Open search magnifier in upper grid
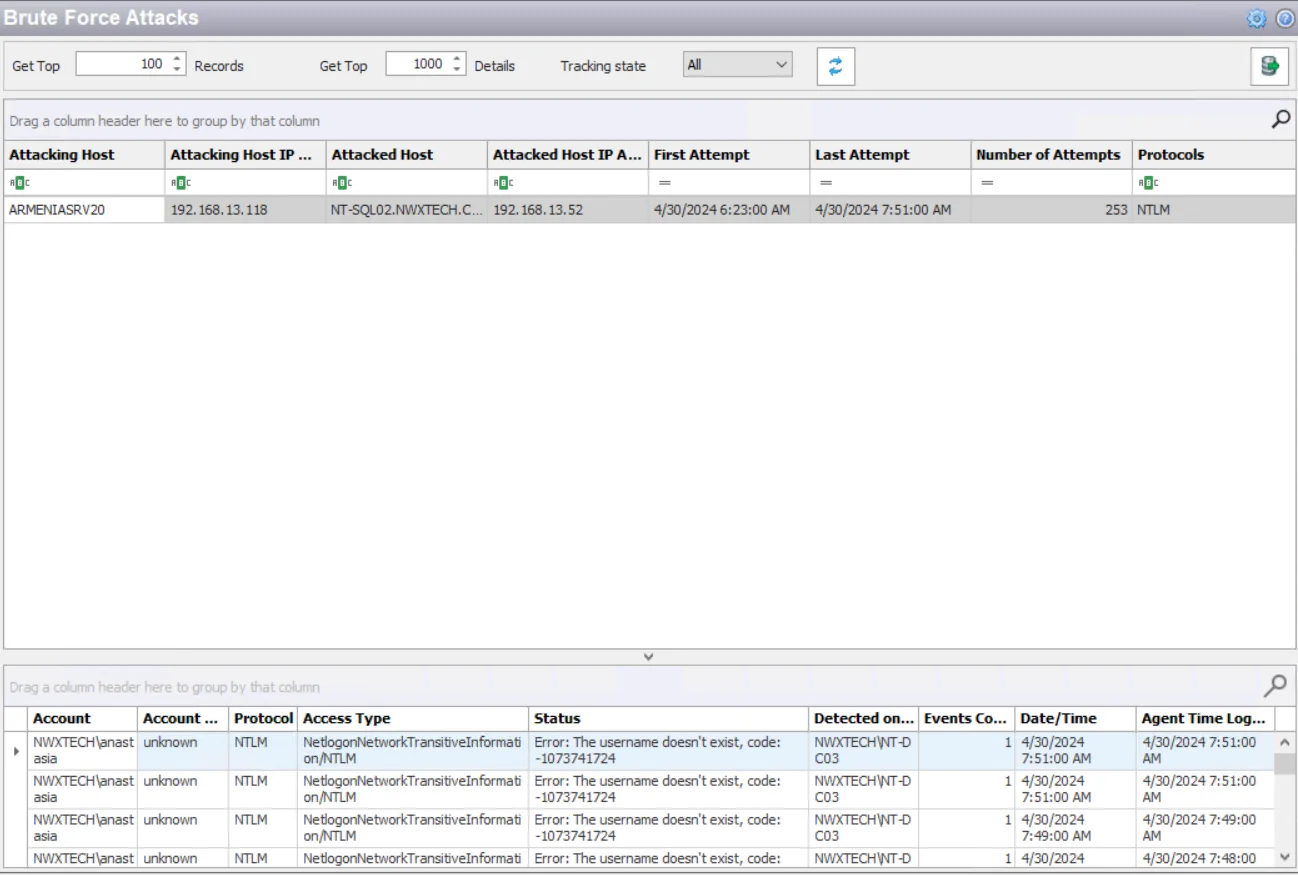Image resolution: width=1298 pixels, height=875 pixels. click(1280, 119)
